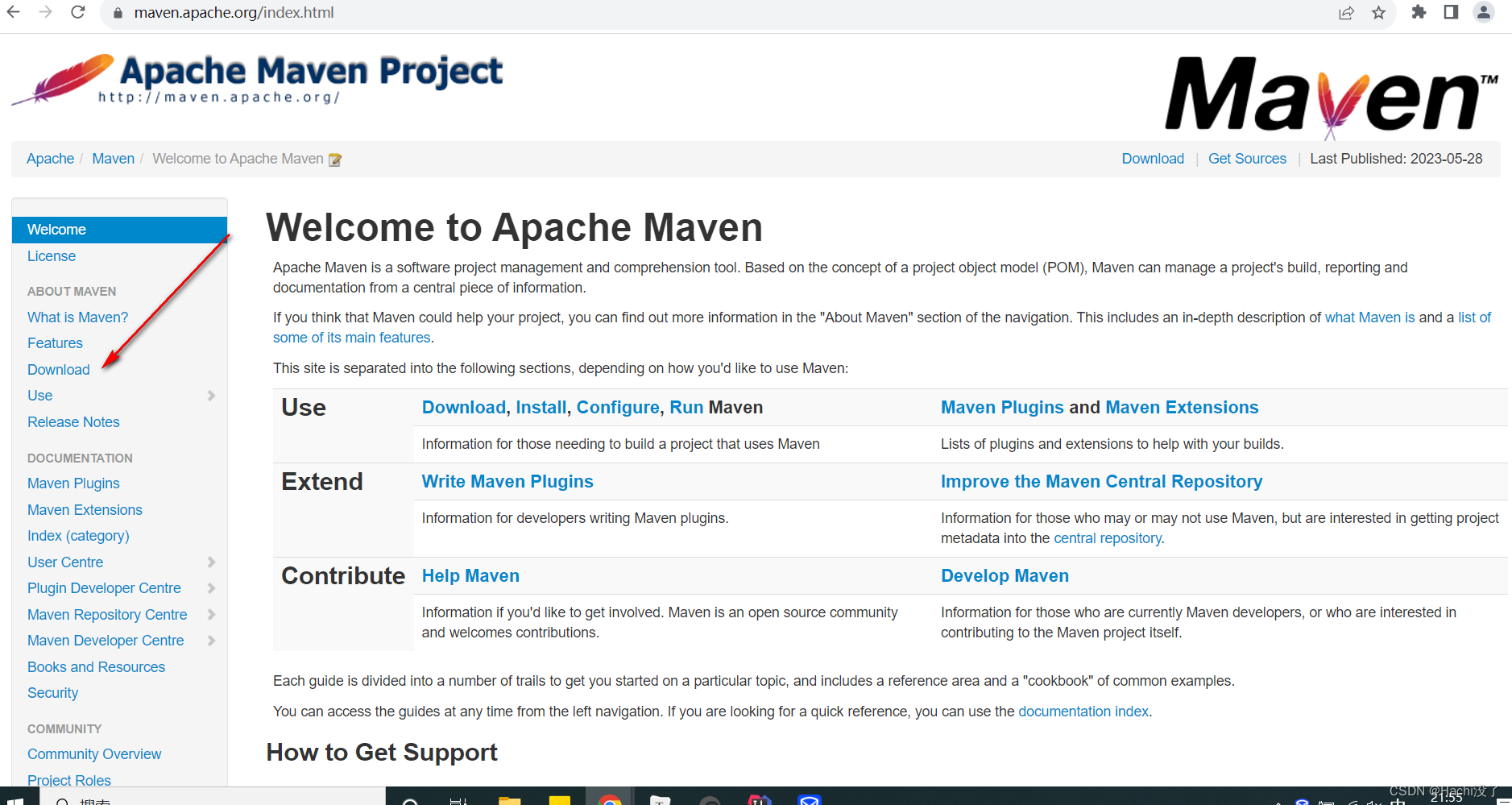Open License in the sidebar
The width and height of the screenshot is (1512, 805).
pos(52,256)
